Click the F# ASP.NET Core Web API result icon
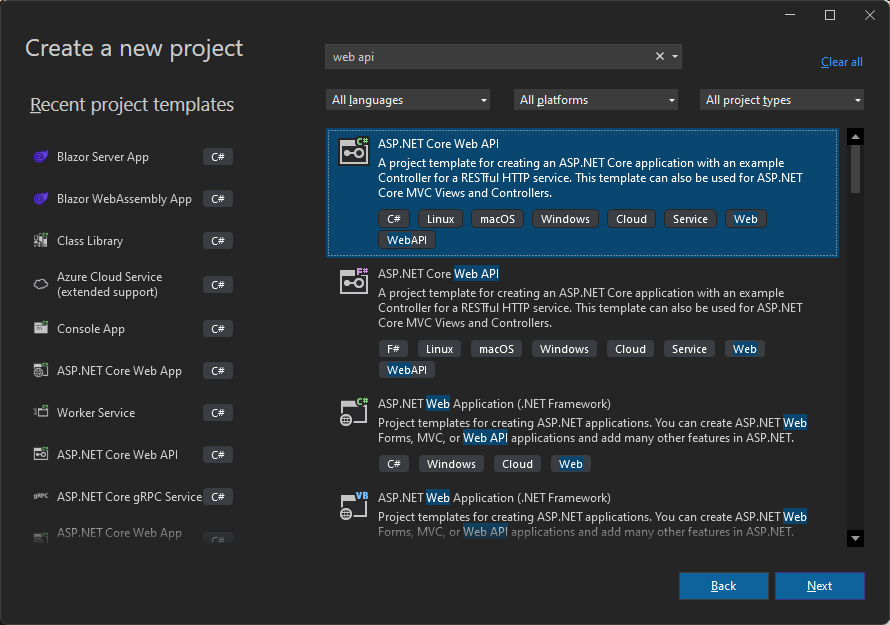This screenshot has width=890, height=625. tap(354, 281)
